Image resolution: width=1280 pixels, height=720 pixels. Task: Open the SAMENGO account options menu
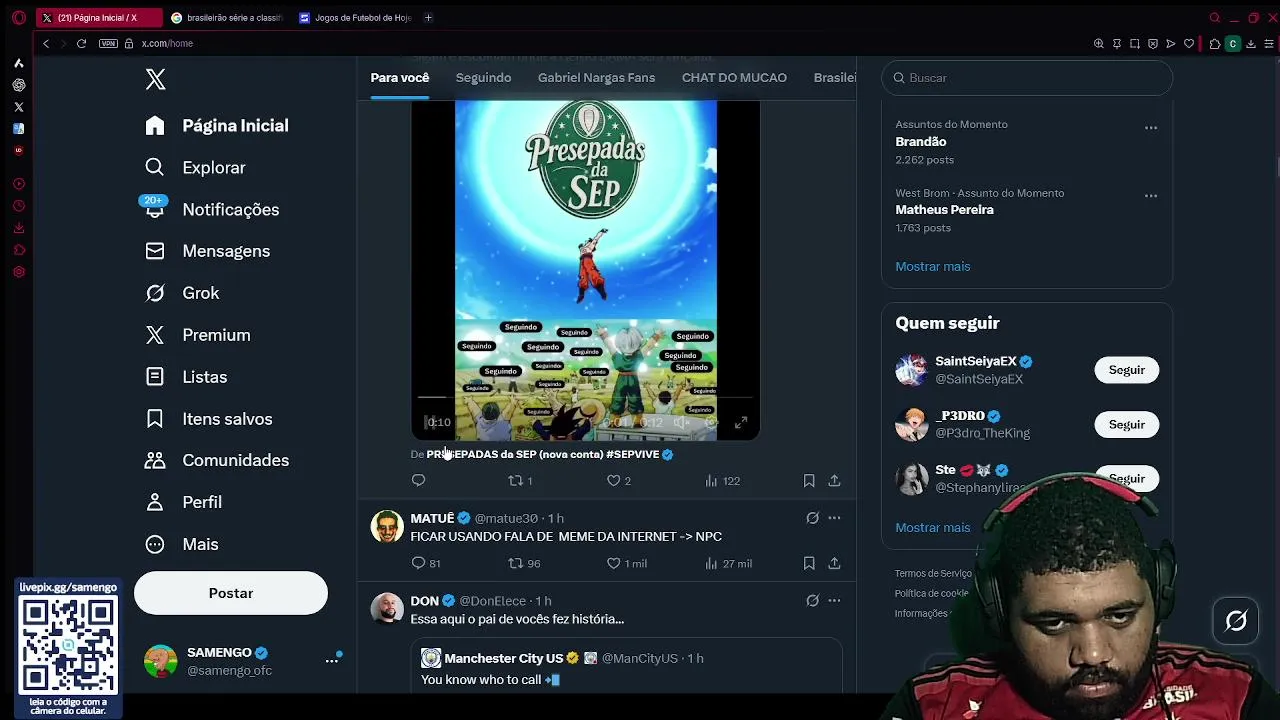coord(332,660)
